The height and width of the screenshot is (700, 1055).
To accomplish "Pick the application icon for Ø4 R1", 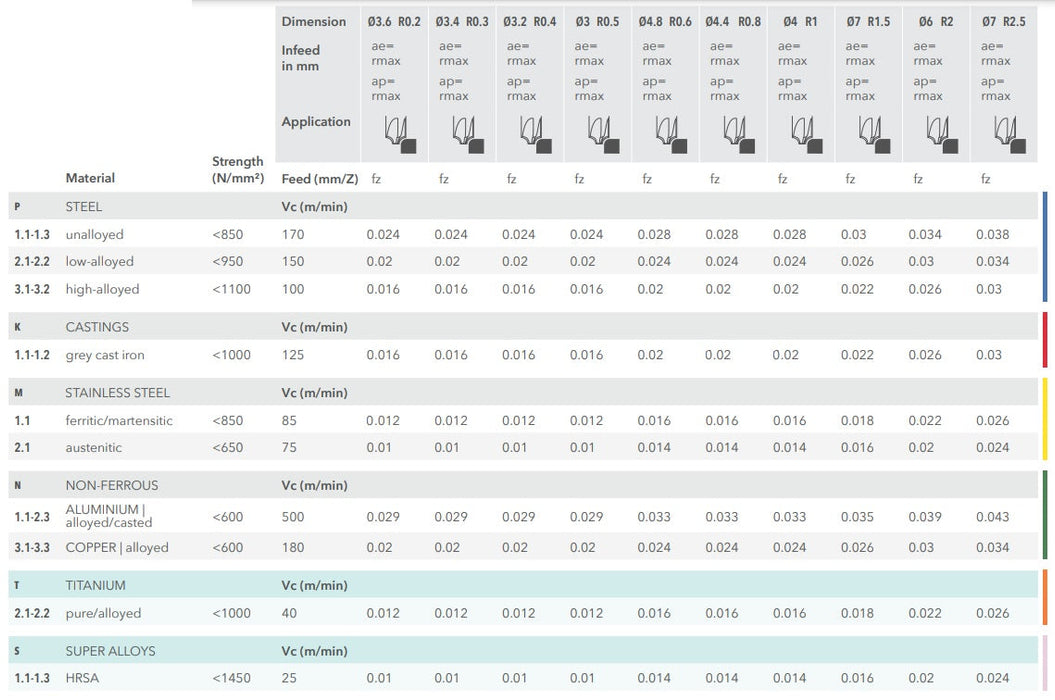I will pos(807,134).
